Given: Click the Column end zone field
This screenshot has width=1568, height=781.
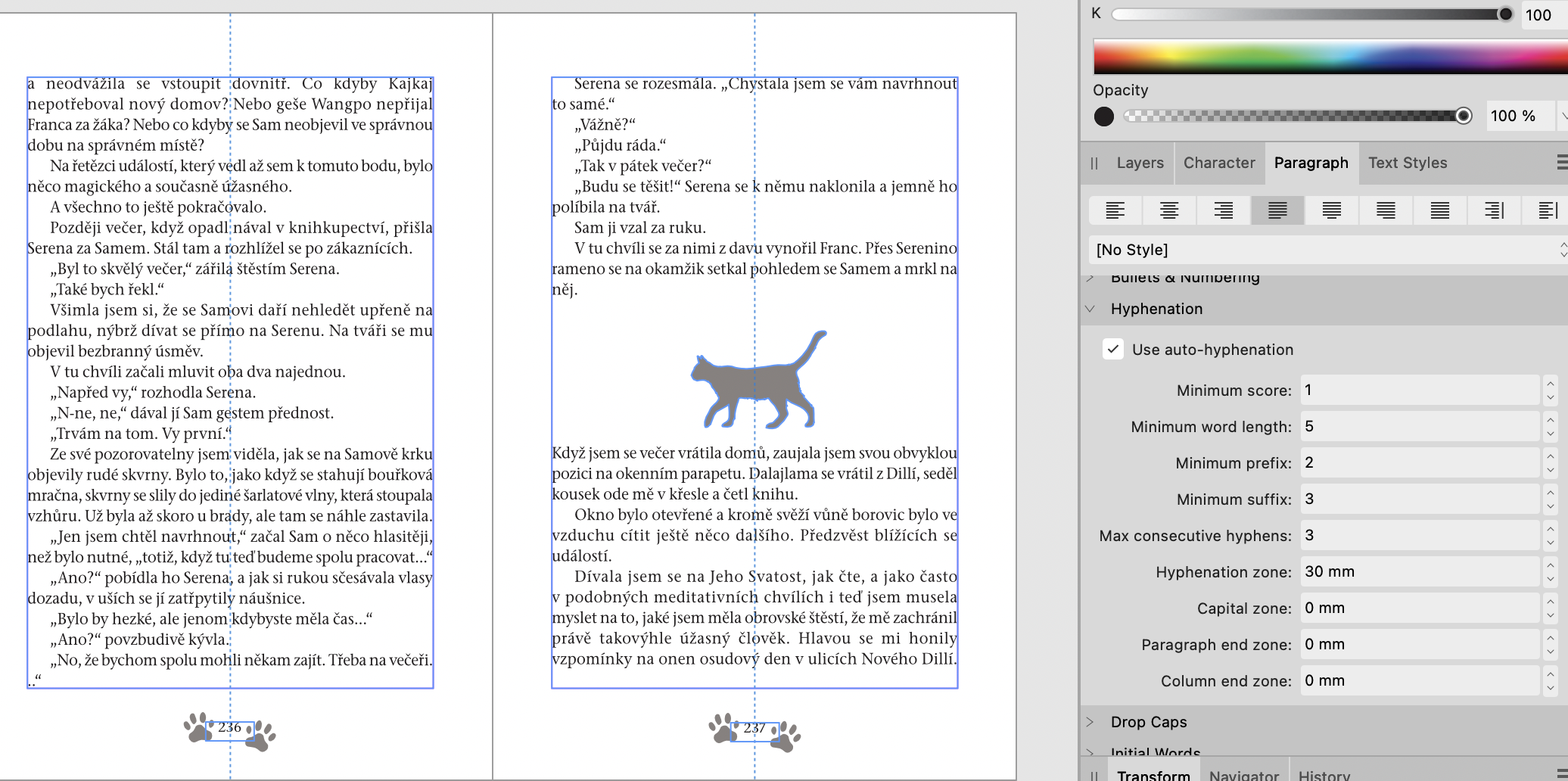Looking at the screenshot, I should coord(1420,681).
